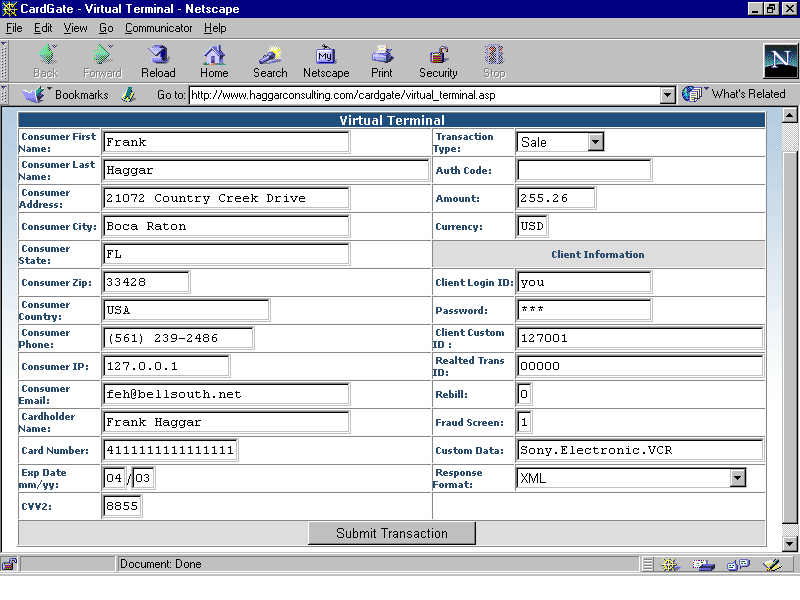Click the Amount input field
This screenshot has height=600, width=800.
point(556,198)
